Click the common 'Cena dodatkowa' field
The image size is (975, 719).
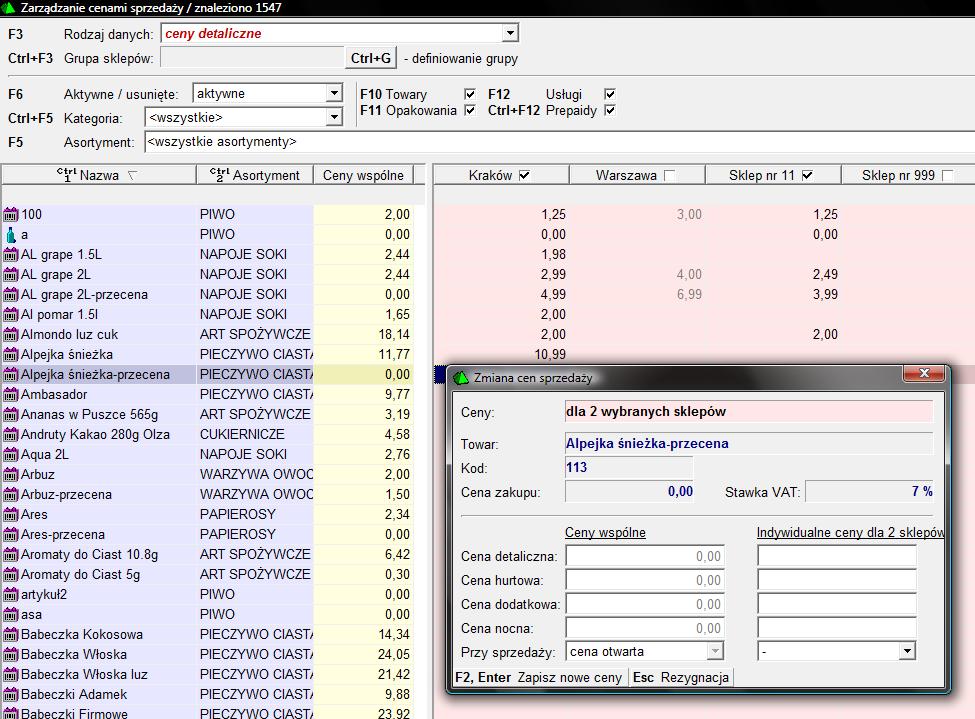(x=645, y=605)
